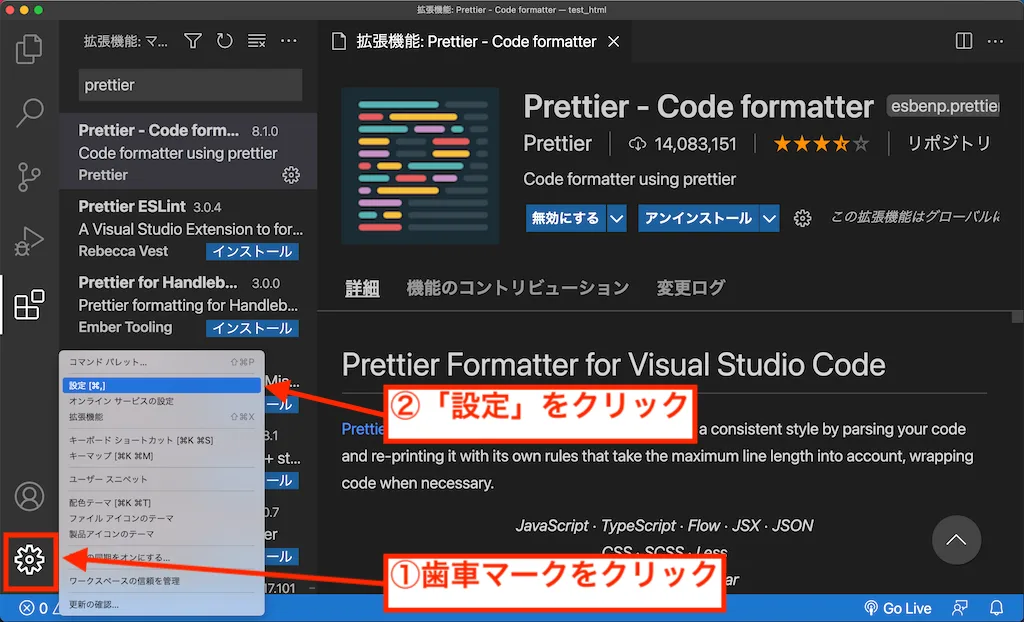The image size is (1024, 622).
Task: Click the Prettier publisher name link
Action: click(x=558, y=144)
